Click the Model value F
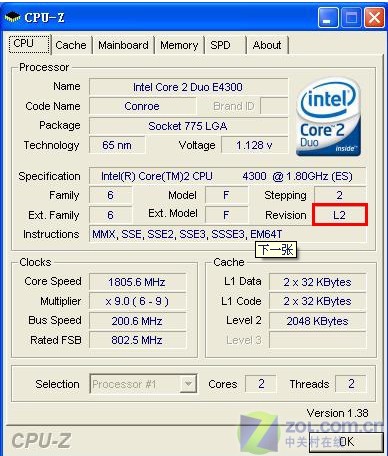388x456 pixels. pyautogui.click(x=226, y=195)
